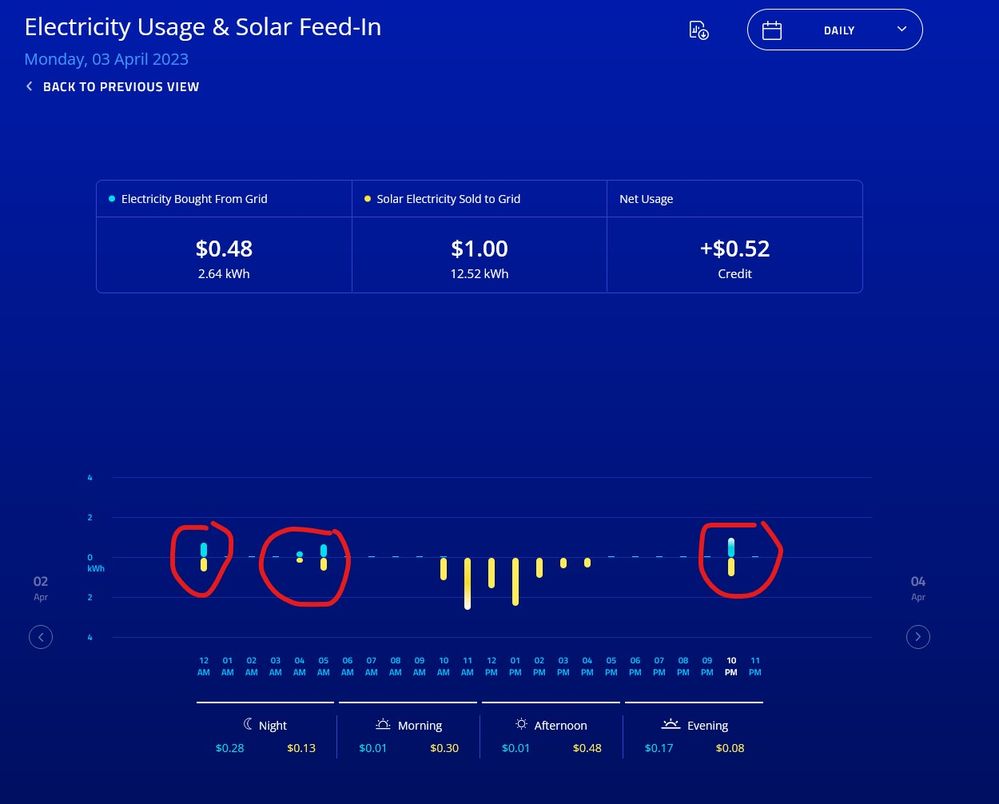Click the yellow 11 AM solar bar
Viewport: 999px width, 804px height.
[x=467, y=583]
